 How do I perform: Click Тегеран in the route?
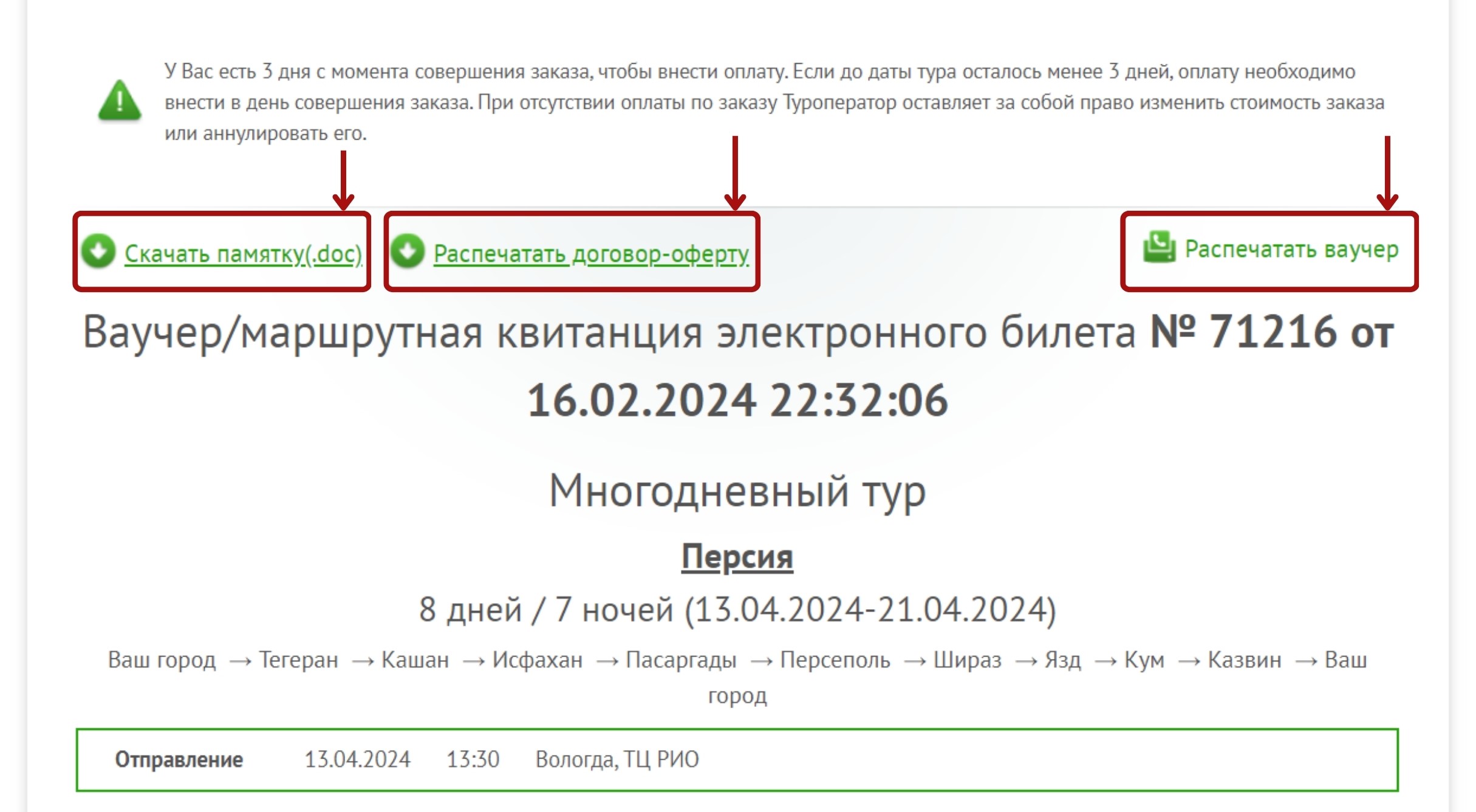pos(298,660)
